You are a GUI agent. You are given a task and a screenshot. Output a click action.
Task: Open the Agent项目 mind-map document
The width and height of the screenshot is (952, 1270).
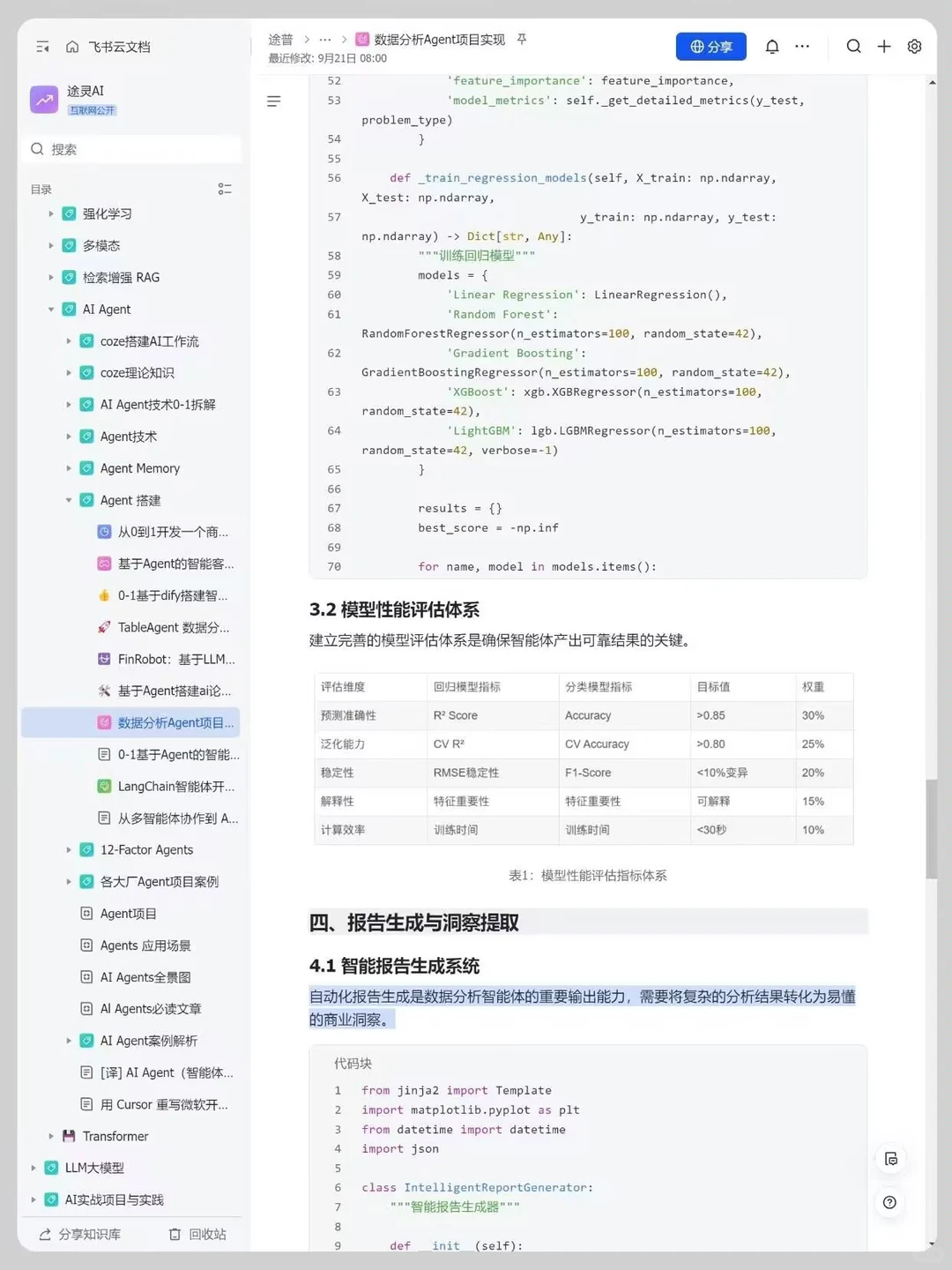pos(128,914)
